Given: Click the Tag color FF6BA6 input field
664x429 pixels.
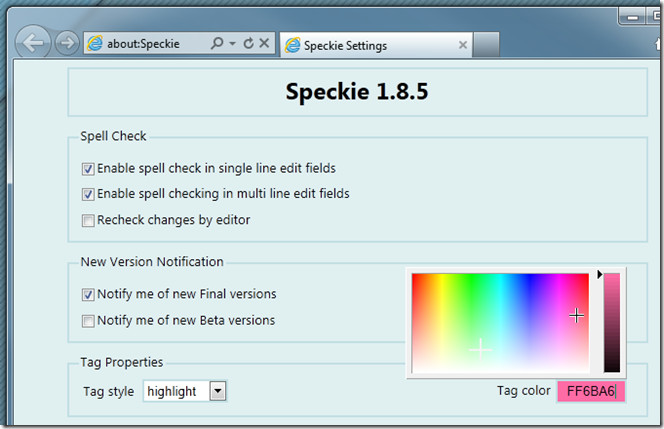Looking at the screenshot, I should (x=591, y=391).
